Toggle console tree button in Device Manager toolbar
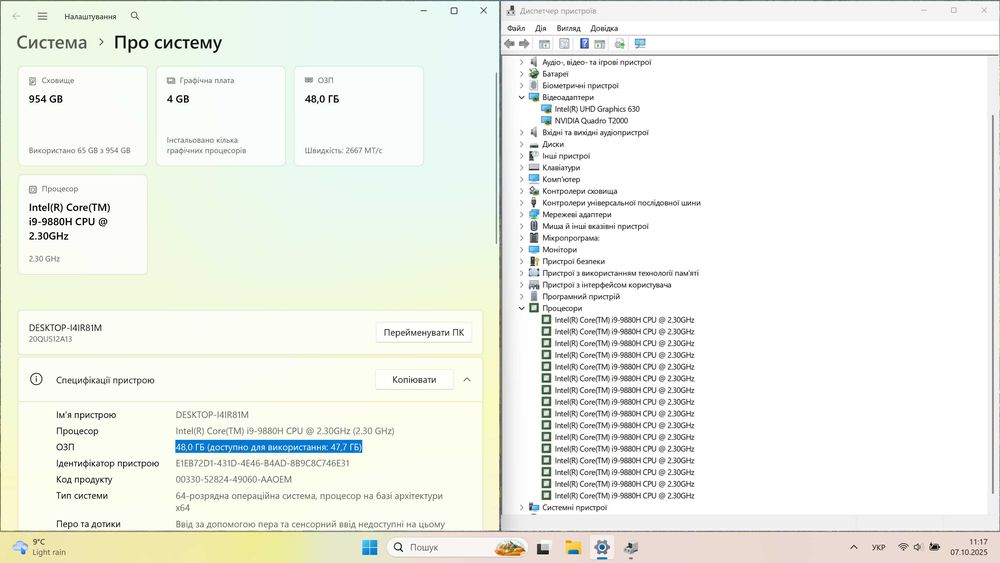This screenshot has height=563, width=1000. 544,43
